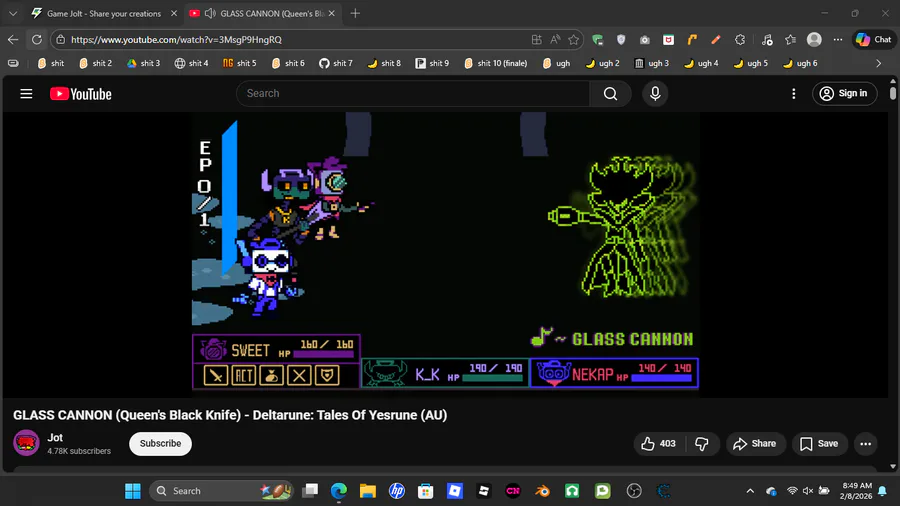Click the YouTube search input field
Image resolution: width=900 pixels, height=506 pixels.
point(413,94)
